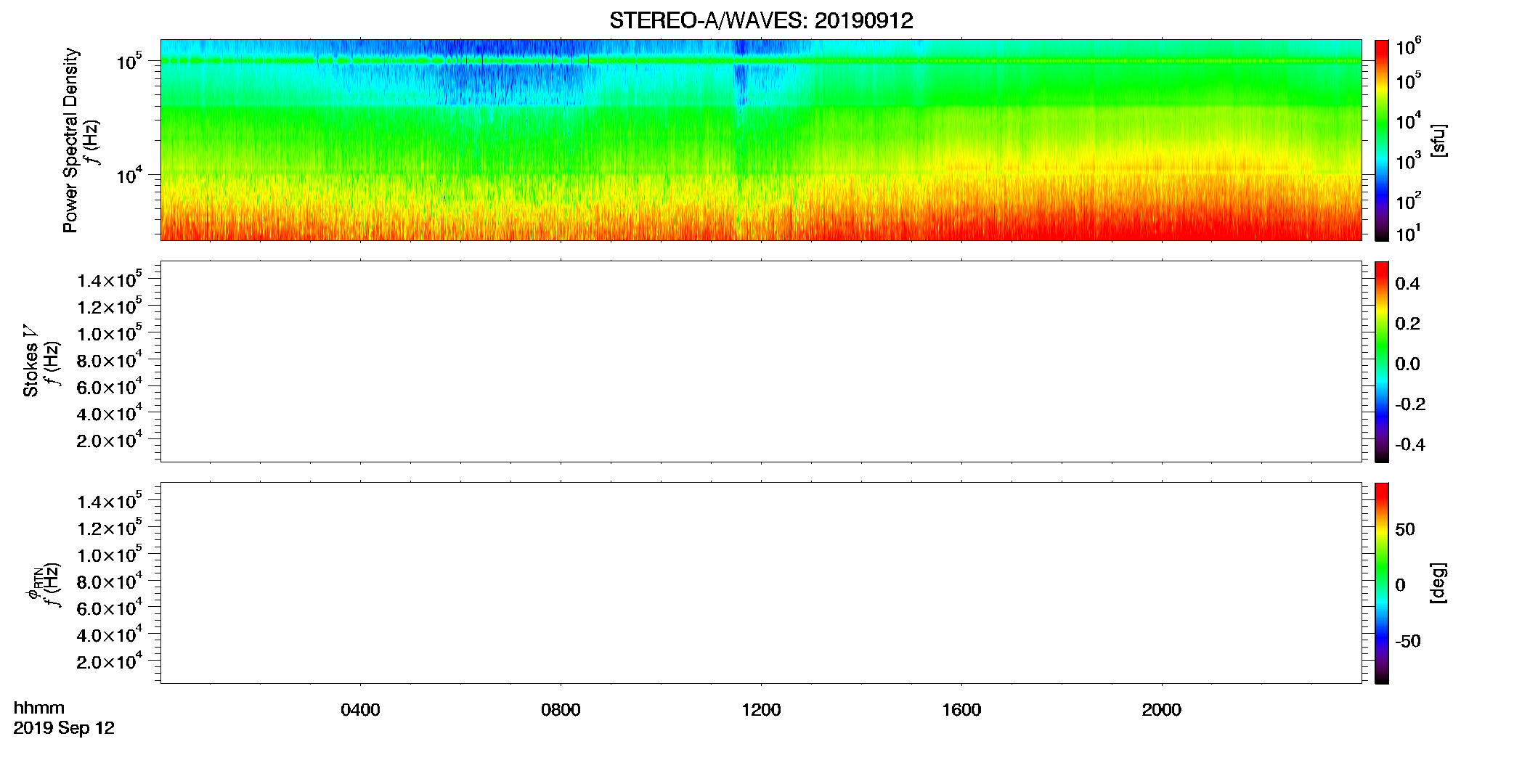Click the -0.4 tick on Stokes colorbar
The image size is (1522, 784).
1410,444
